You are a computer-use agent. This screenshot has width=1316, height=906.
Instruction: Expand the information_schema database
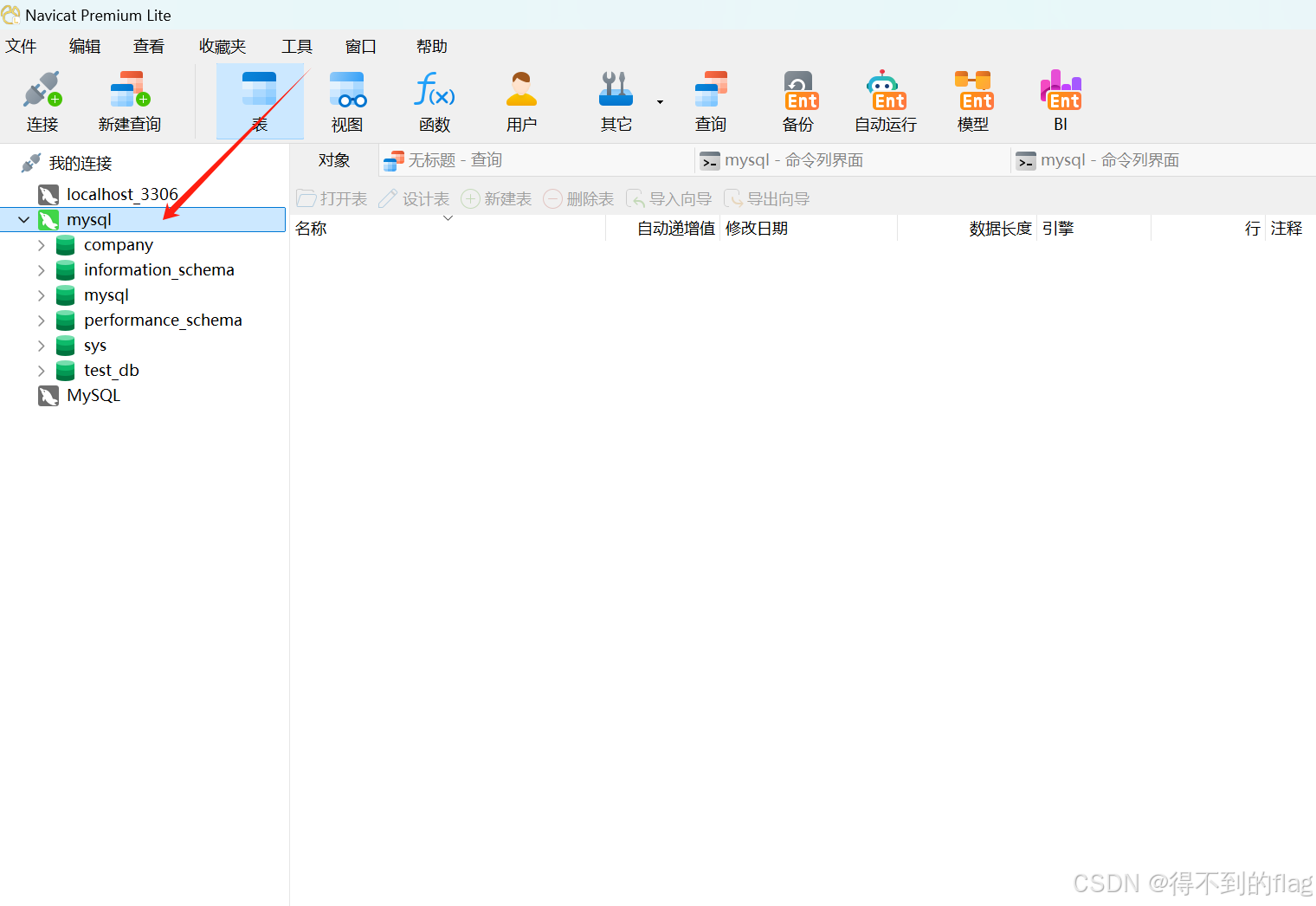pos(41,270)
